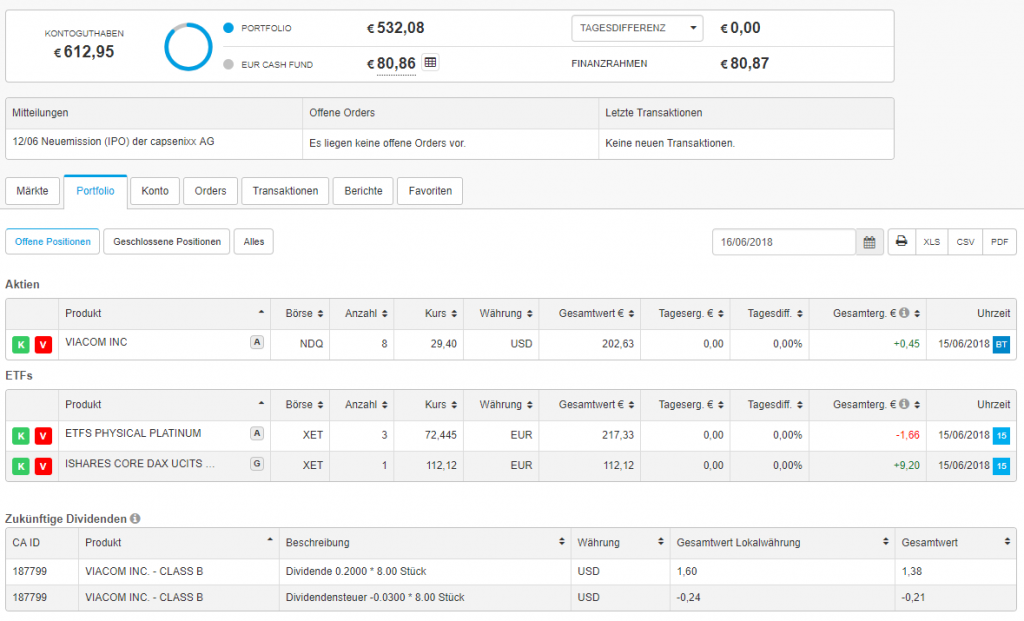Click red V sell icon for iShares Core DAX
This screenshot has width=1024, height=621.
point(42,467)
